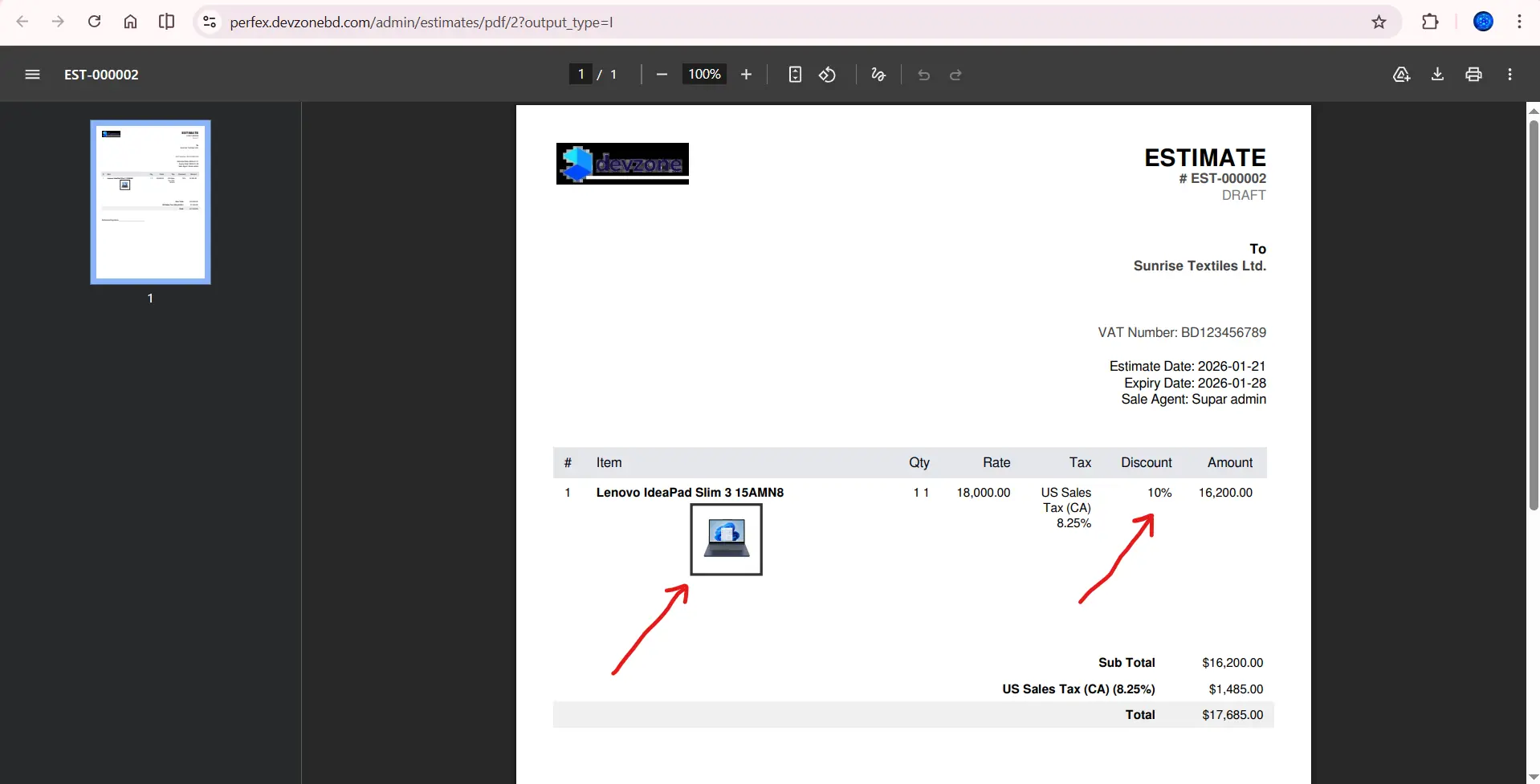
Task: Download the estimate PDF
Action: coord(1437,75)
